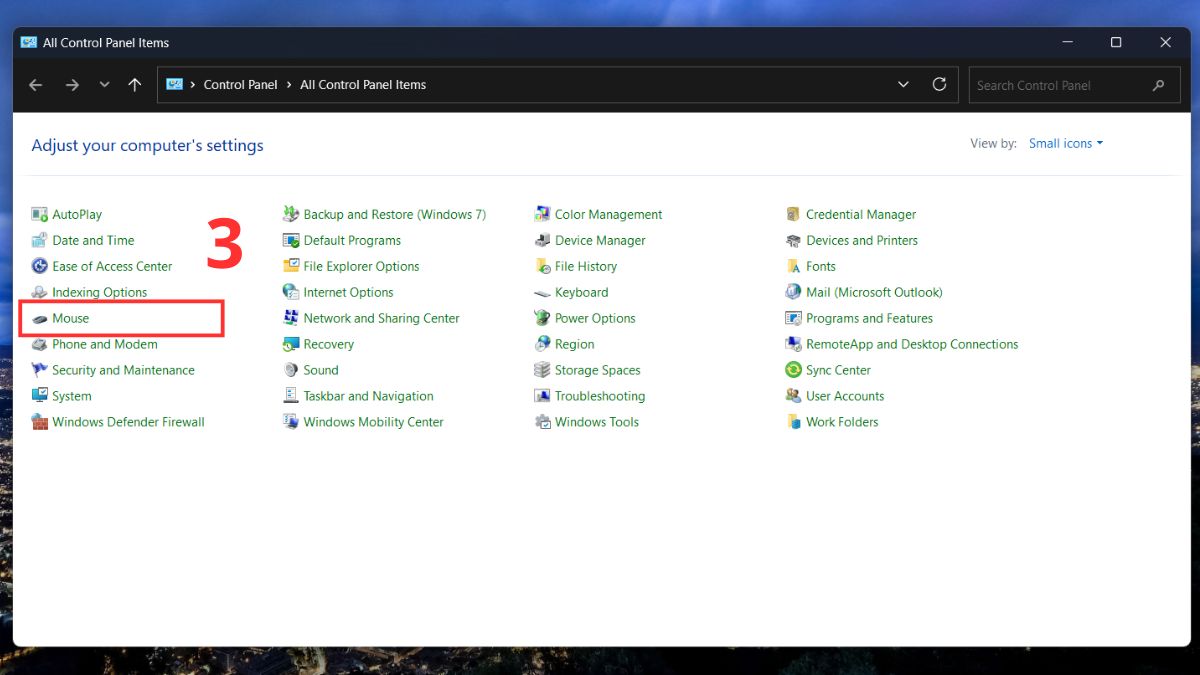
Task: Navigate back using the Back arrow
Action: 36,85
